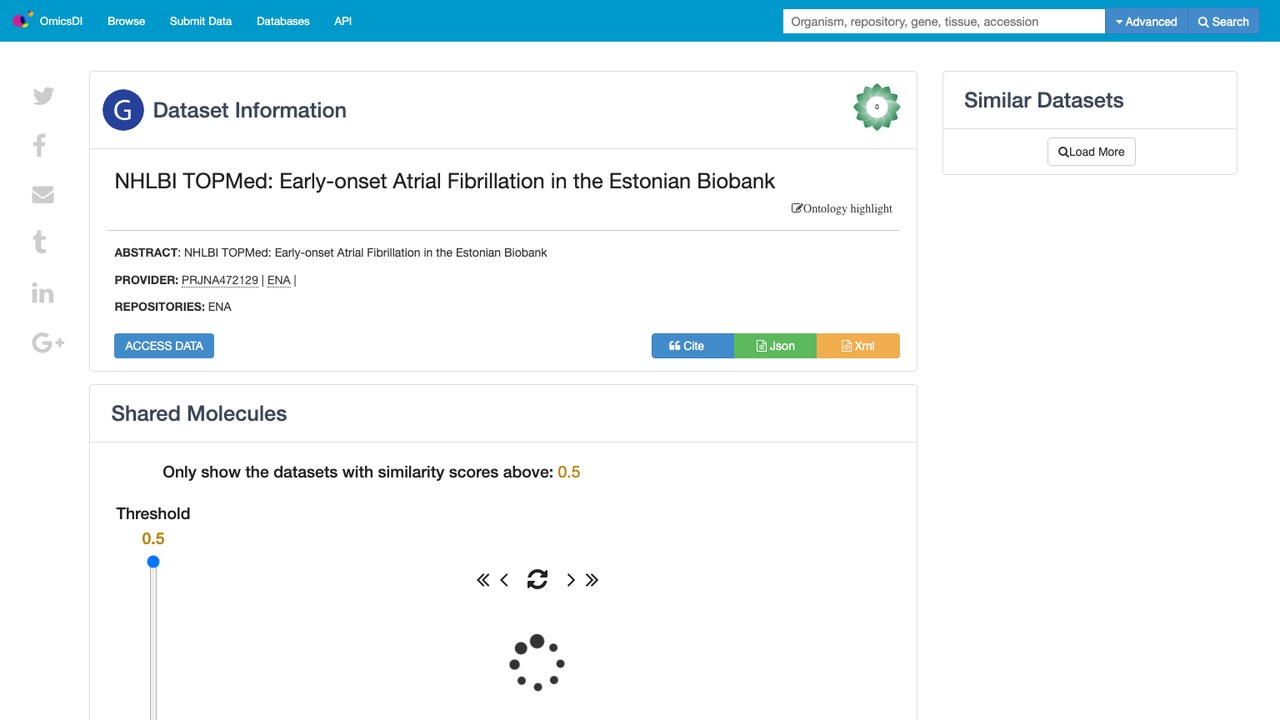
Task: Jump to last page double-right arrows
Action: pos(592,580)
